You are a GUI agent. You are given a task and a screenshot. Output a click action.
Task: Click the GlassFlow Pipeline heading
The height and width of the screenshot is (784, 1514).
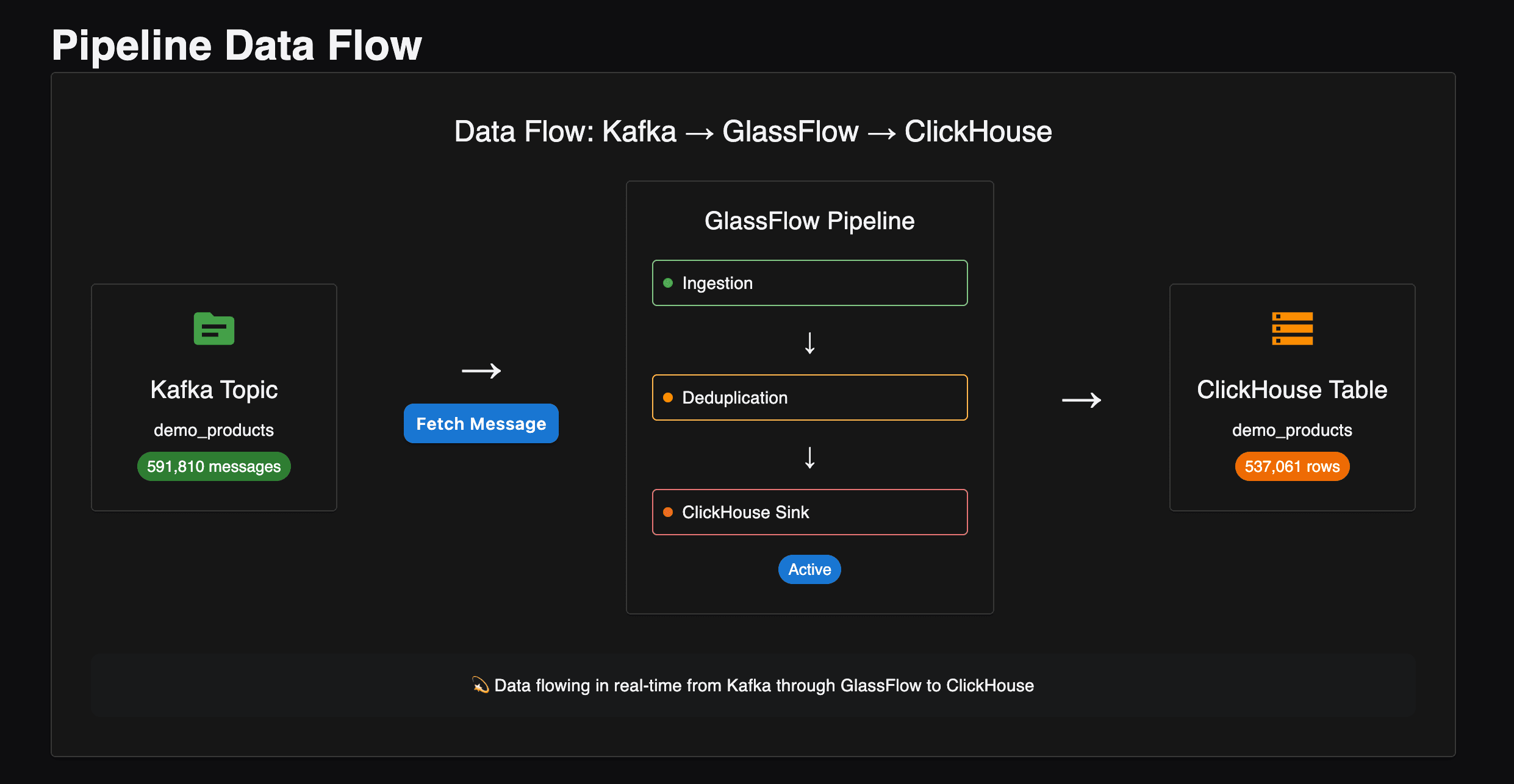pos(809,221)
